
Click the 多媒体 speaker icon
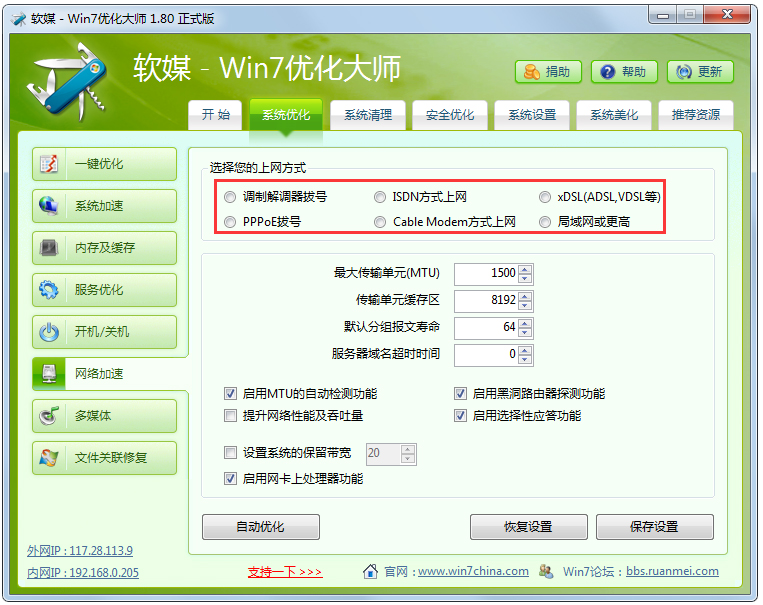pyautogui.click(x=49, y=416)
